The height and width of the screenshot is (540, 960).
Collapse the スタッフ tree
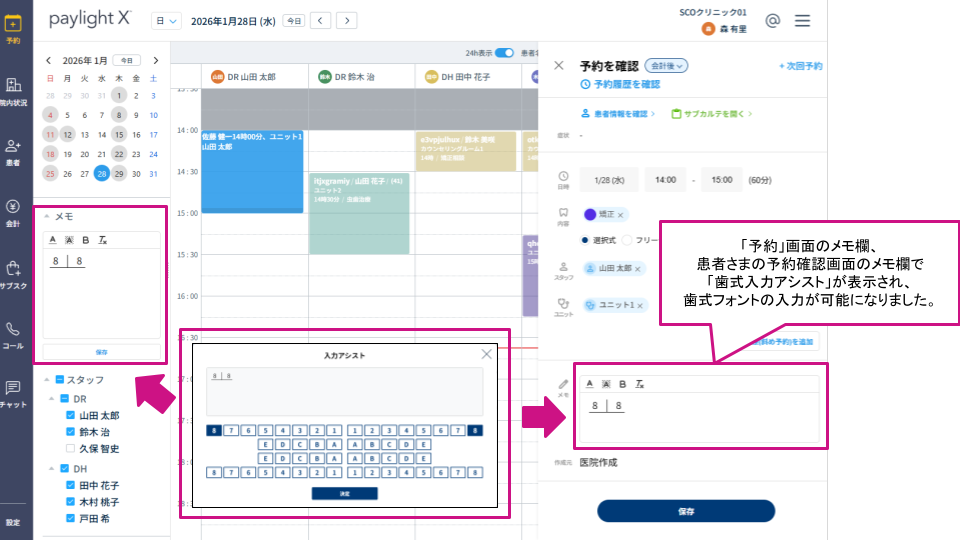point(47,380)
